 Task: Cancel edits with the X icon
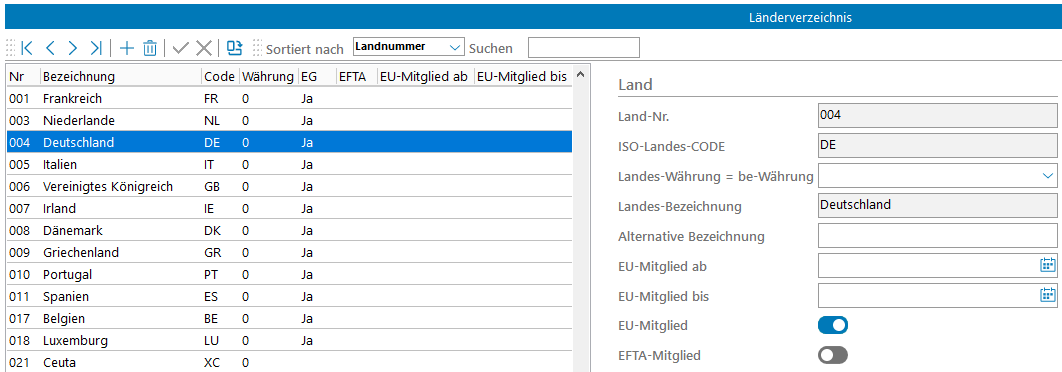(x=204, y=48)
